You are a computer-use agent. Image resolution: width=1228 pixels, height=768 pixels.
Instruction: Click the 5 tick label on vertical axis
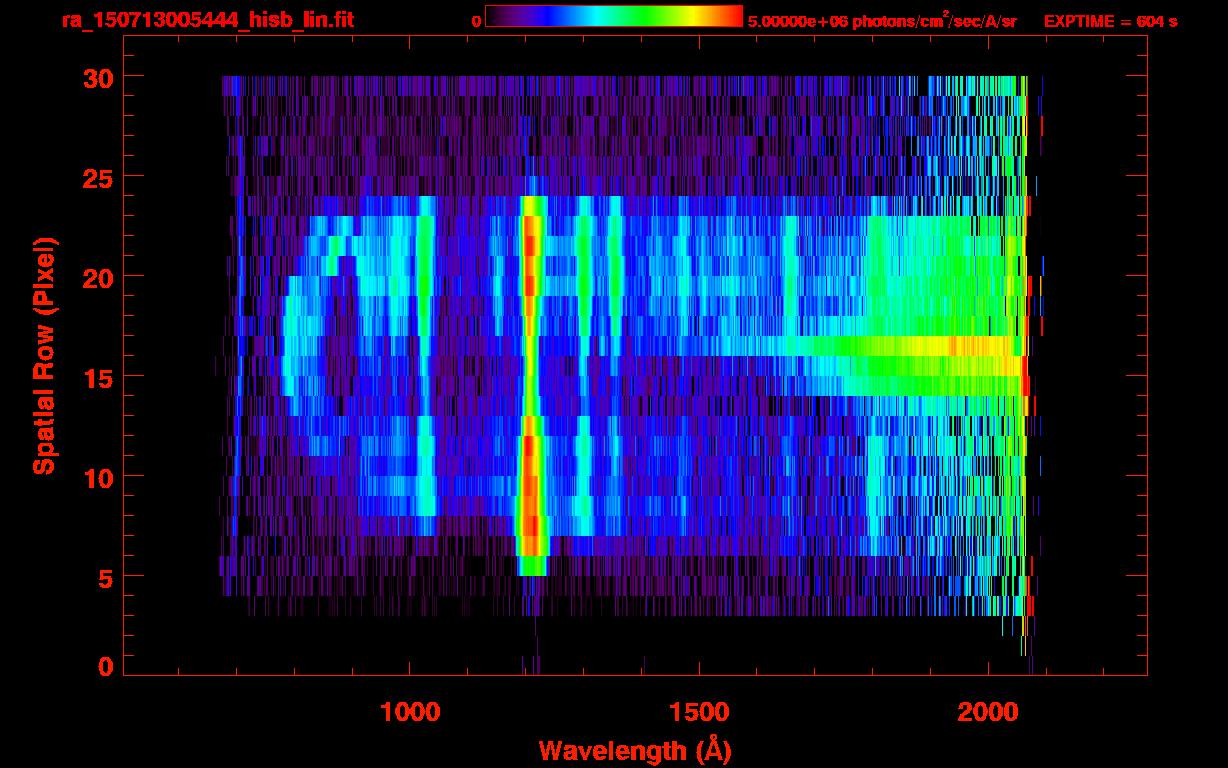click(103, 577)
